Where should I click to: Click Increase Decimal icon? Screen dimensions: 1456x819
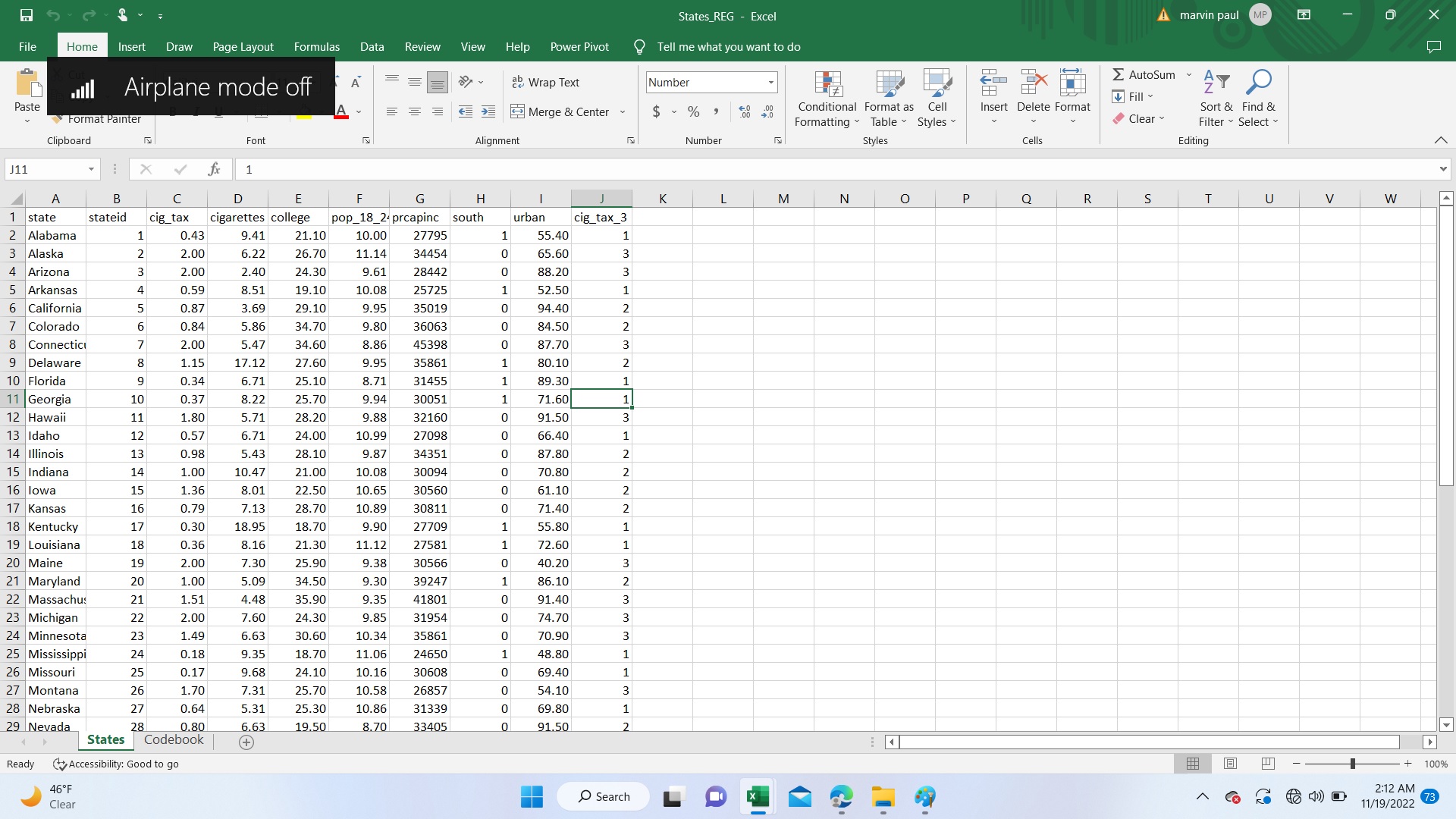pos(745,111)
